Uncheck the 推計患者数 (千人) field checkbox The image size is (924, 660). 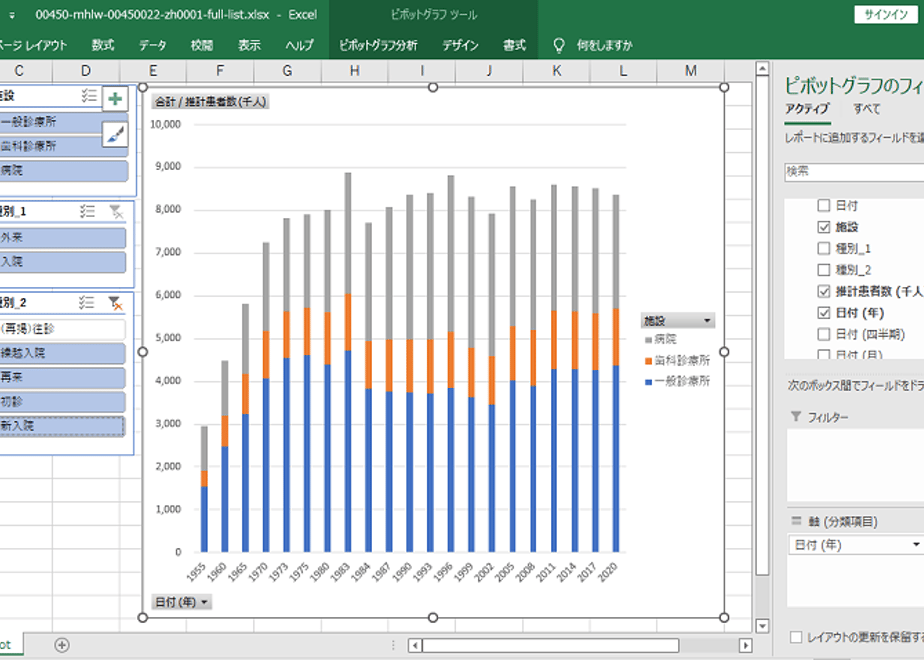coord(824,291)
